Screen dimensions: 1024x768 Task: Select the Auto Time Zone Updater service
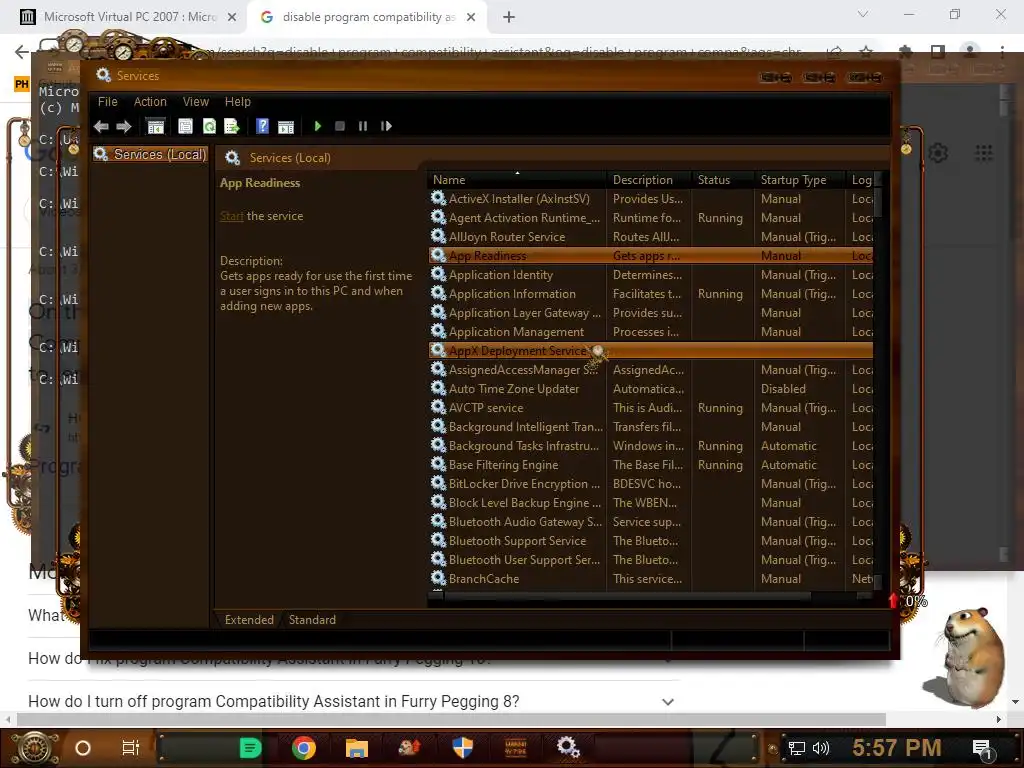click(650, 389)
